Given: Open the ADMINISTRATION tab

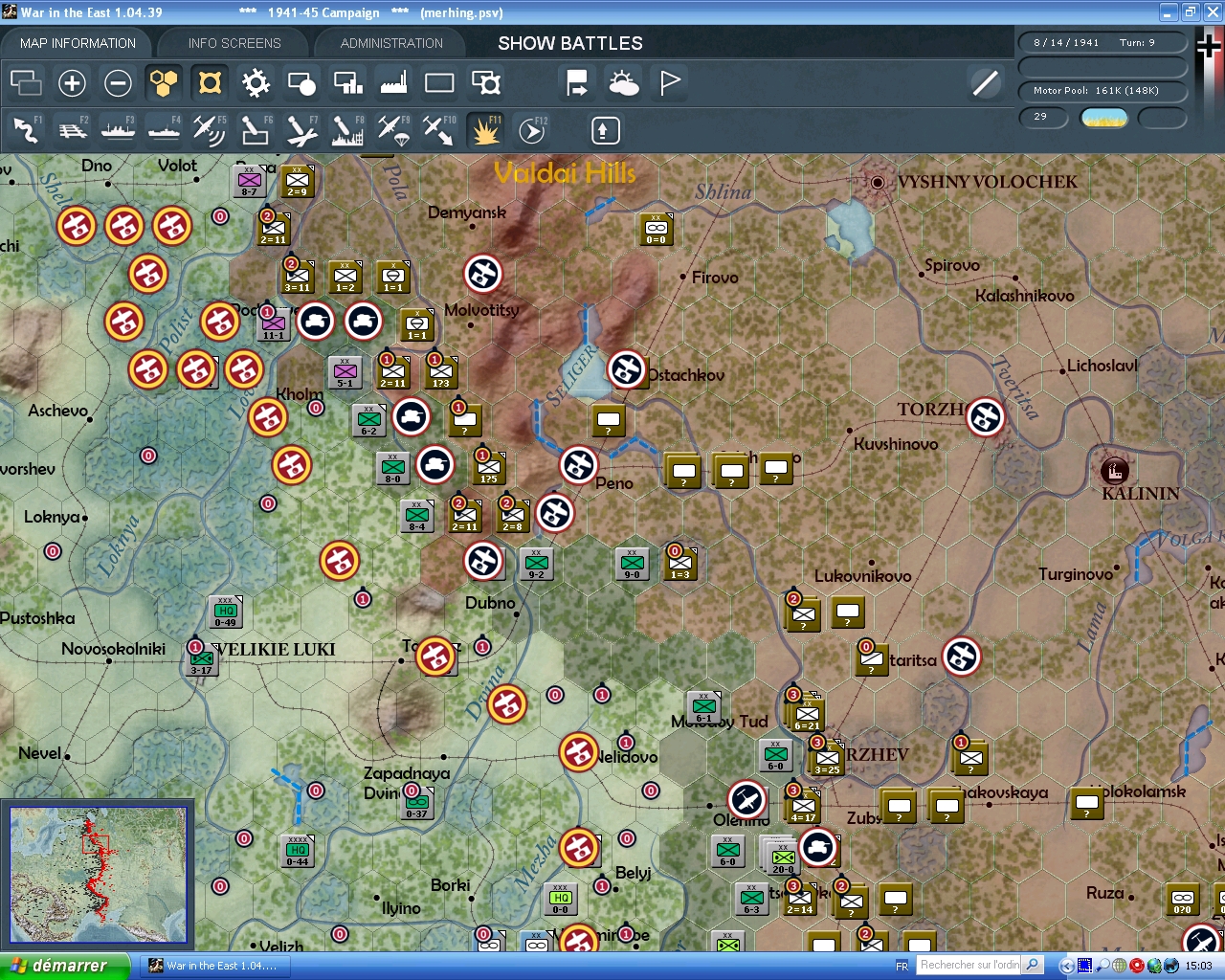Looking at the screenshot, I should click(391, 43).
